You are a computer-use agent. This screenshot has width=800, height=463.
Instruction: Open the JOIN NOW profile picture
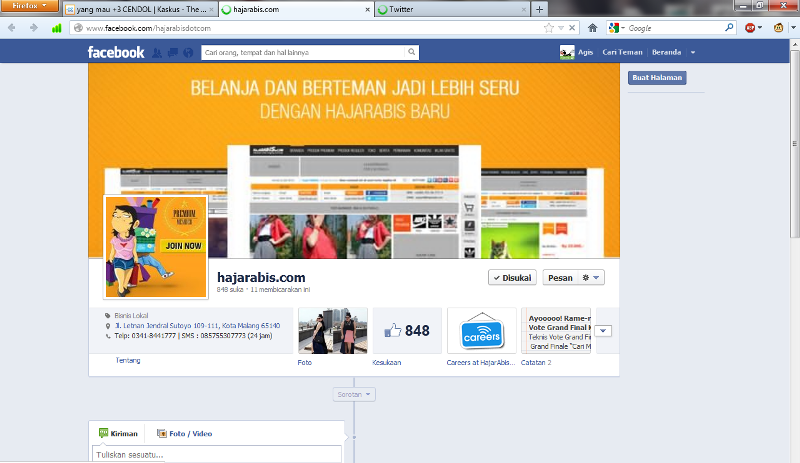[x=156, y=247]
